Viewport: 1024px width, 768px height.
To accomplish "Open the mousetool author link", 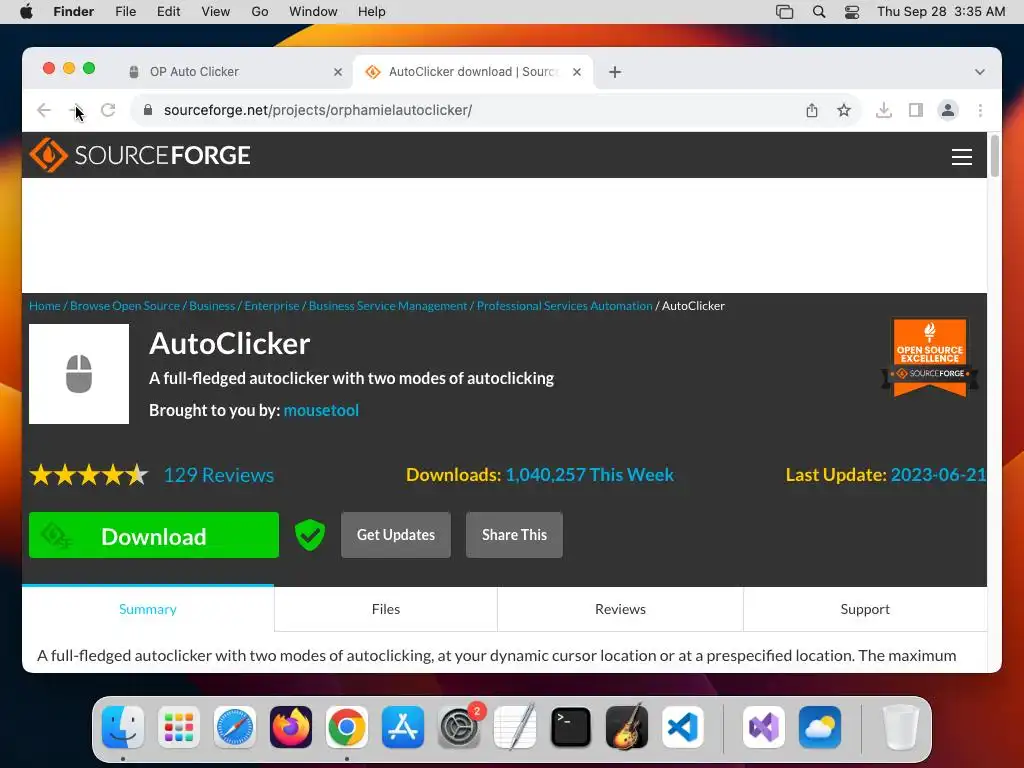I will pos(321,410).
